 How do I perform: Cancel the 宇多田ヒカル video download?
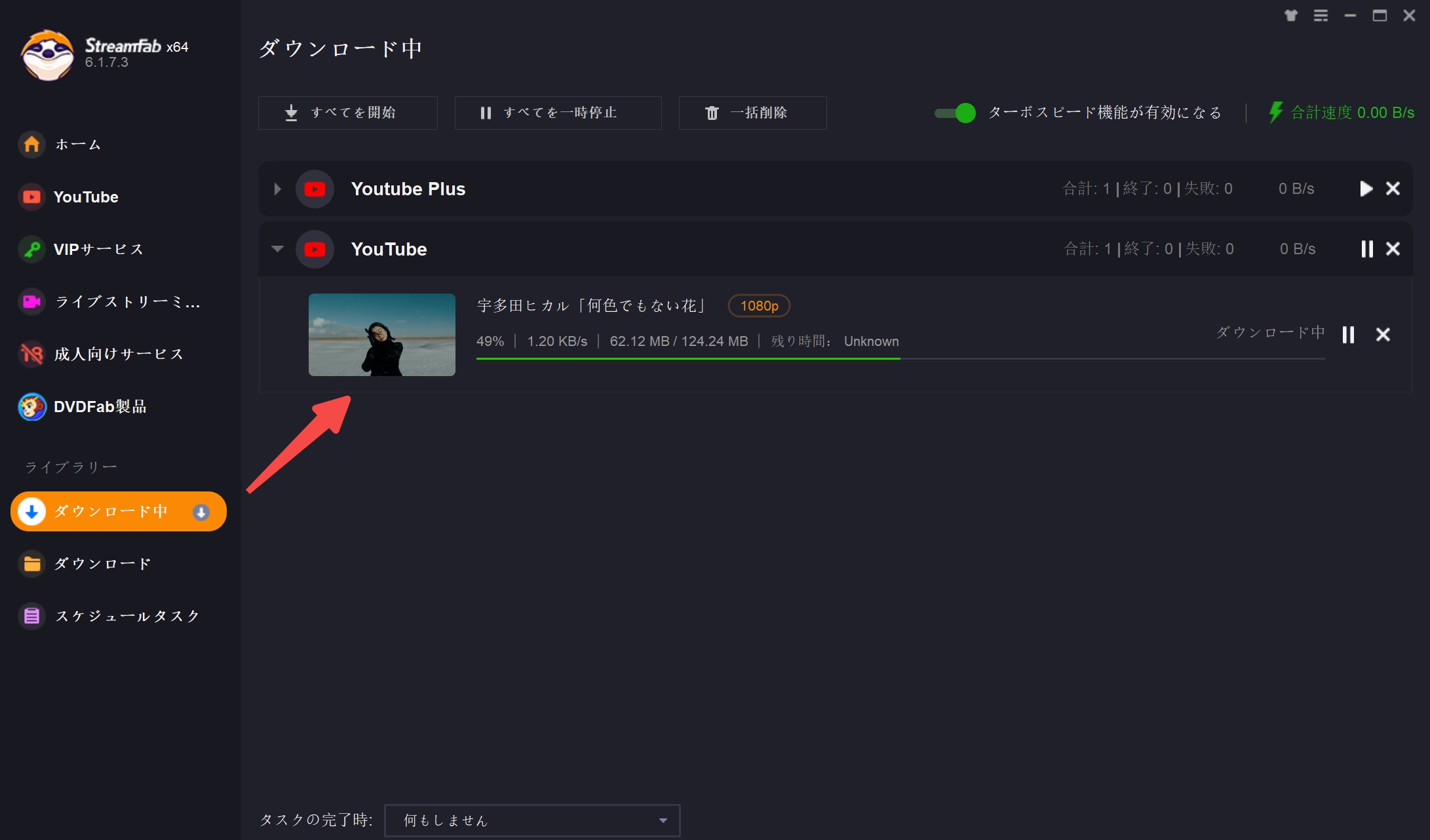(1383, 335)
